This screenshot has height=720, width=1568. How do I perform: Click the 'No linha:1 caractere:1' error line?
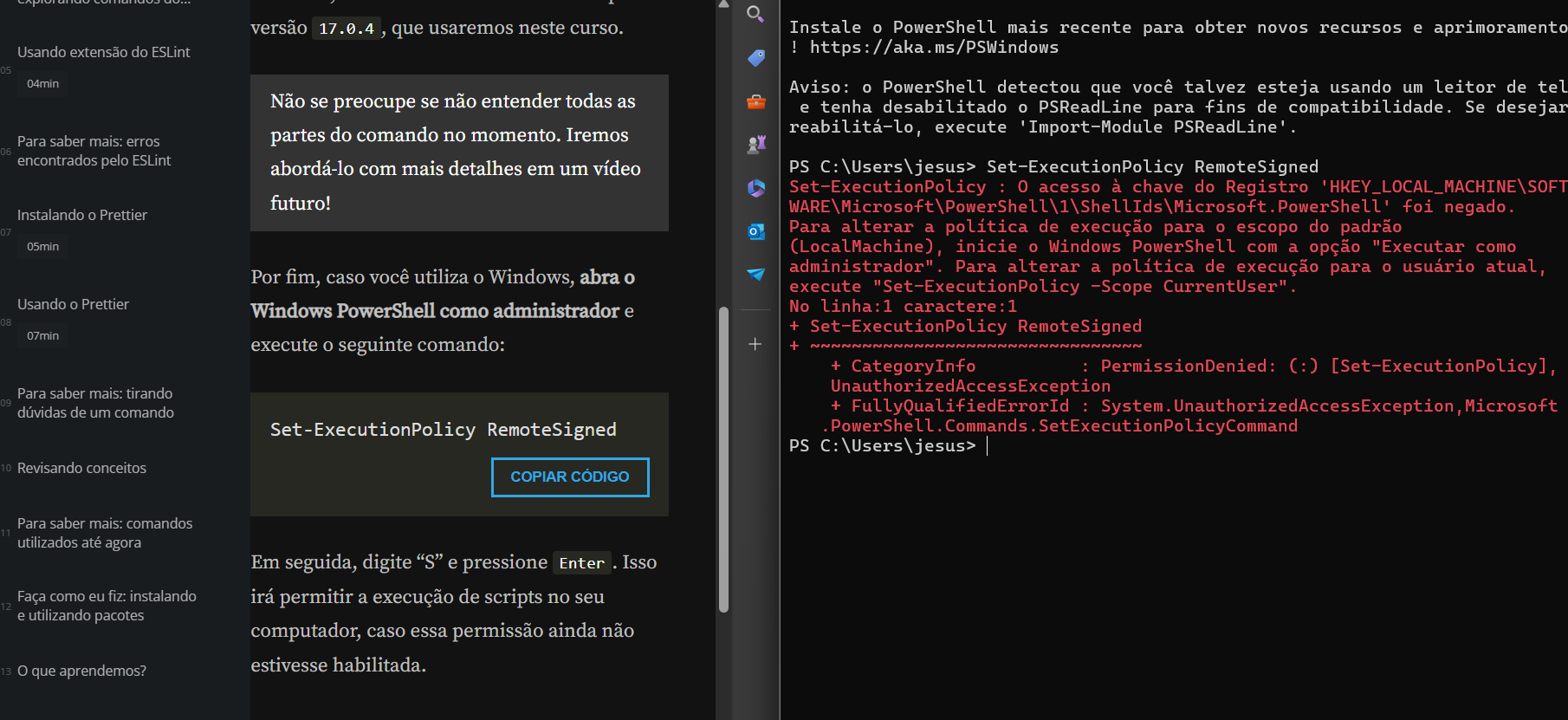903,307
